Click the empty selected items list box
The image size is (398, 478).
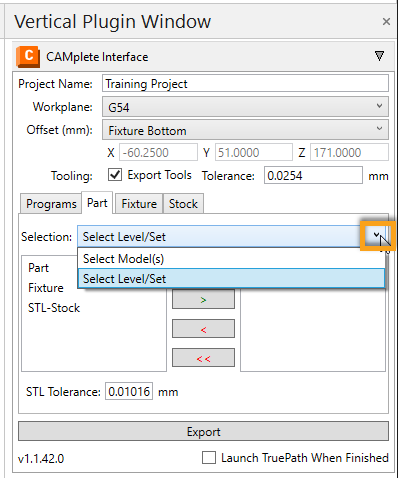(313, 330)
